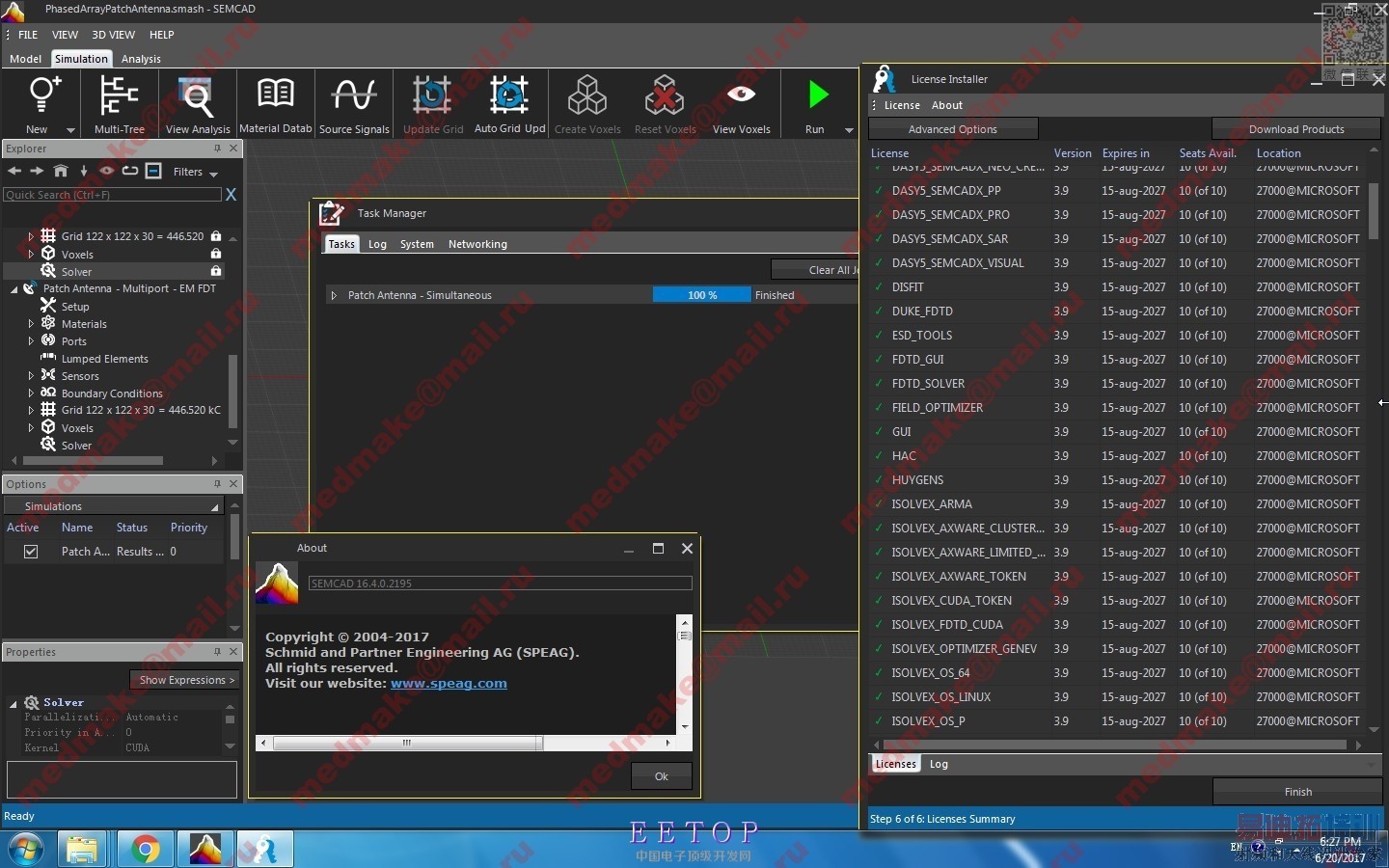Open the 3D VIEW menu
Screen dimensions: 1389x868
click(113, 35)
